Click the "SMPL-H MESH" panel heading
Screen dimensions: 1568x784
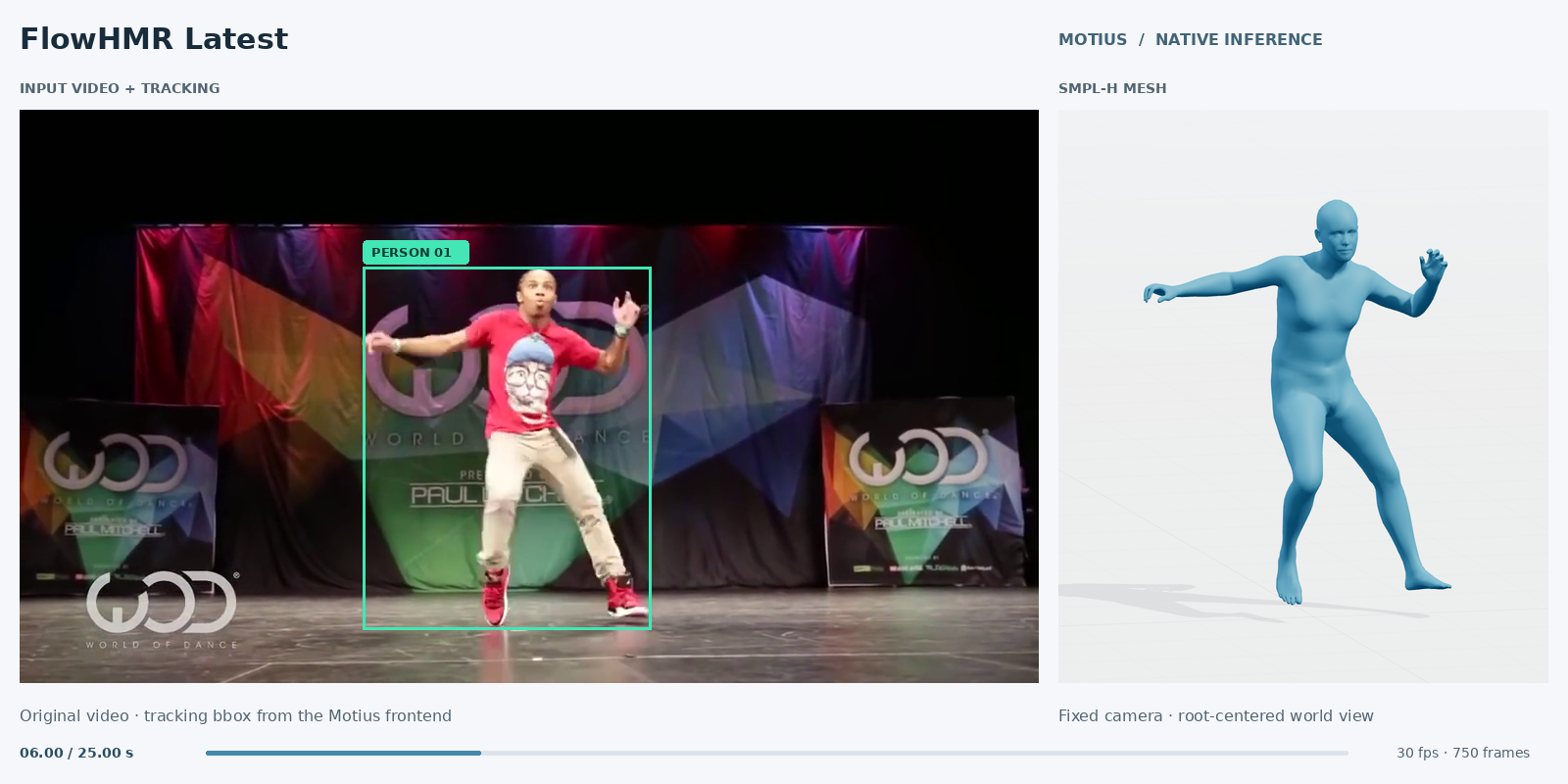click(1112, 88)
